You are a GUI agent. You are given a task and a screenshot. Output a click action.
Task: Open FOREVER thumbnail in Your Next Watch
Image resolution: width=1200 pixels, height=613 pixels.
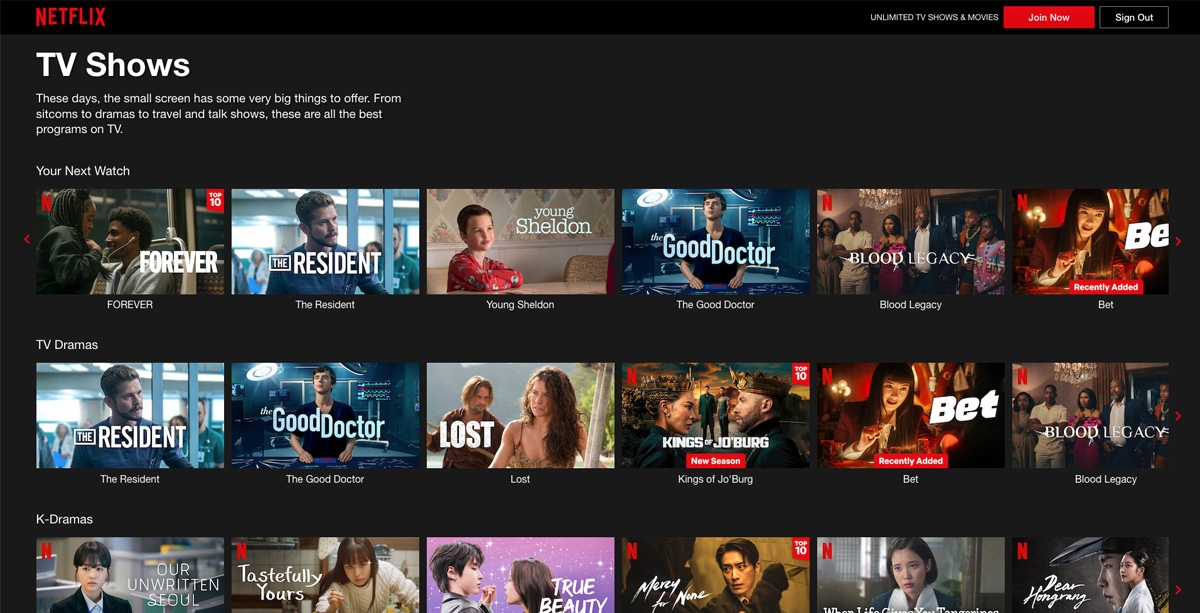130,241
